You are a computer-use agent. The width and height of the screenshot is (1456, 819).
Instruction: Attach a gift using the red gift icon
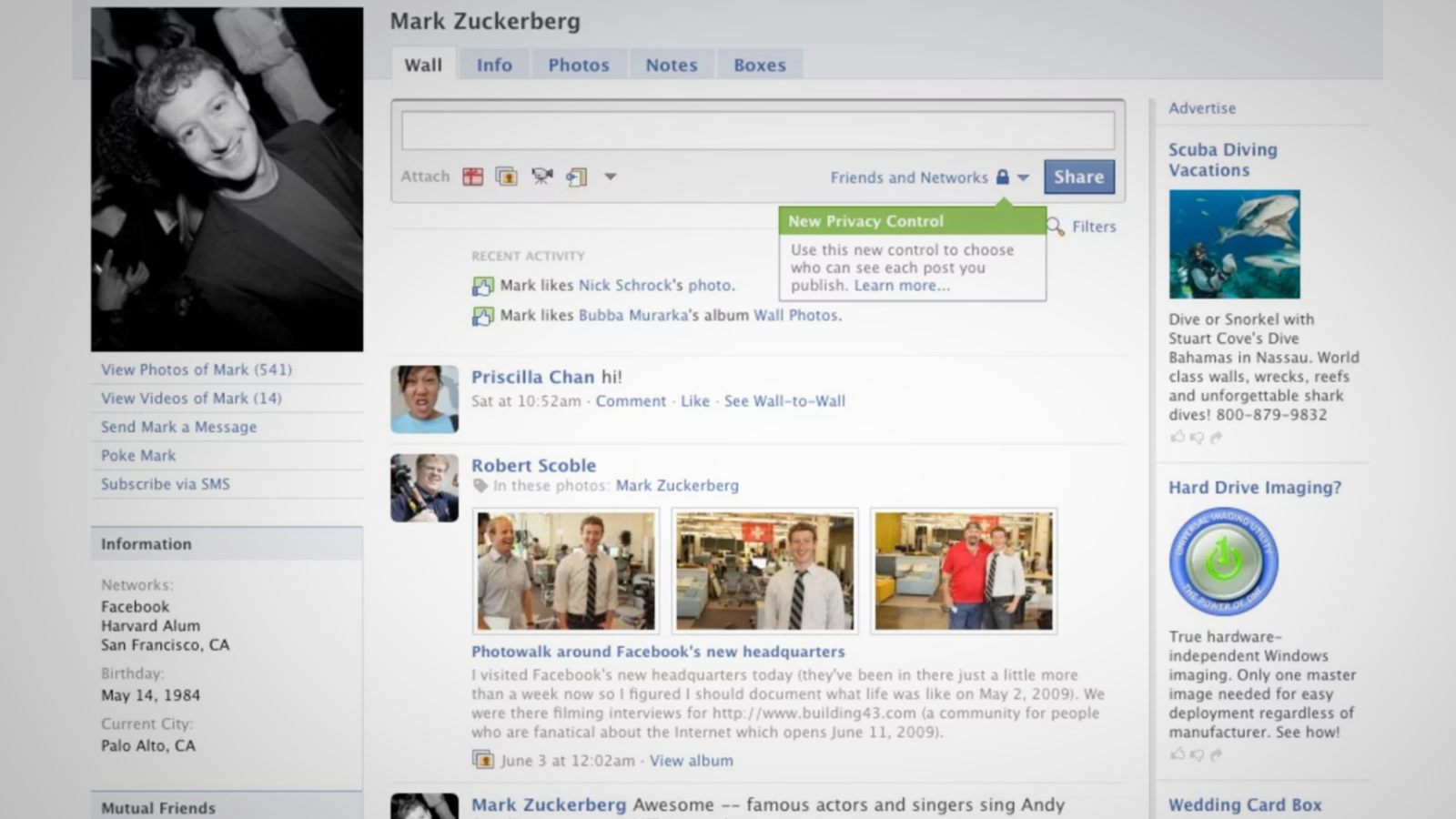coord(473,177)
